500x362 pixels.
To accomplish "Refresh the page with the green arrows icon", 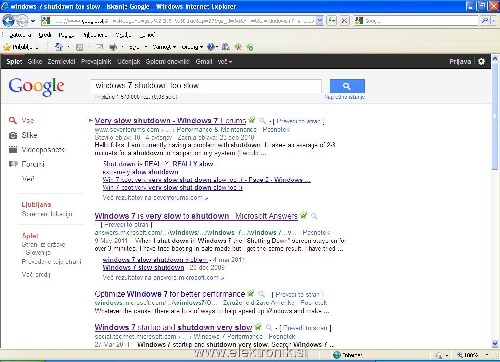I will (x=331, y=21).
